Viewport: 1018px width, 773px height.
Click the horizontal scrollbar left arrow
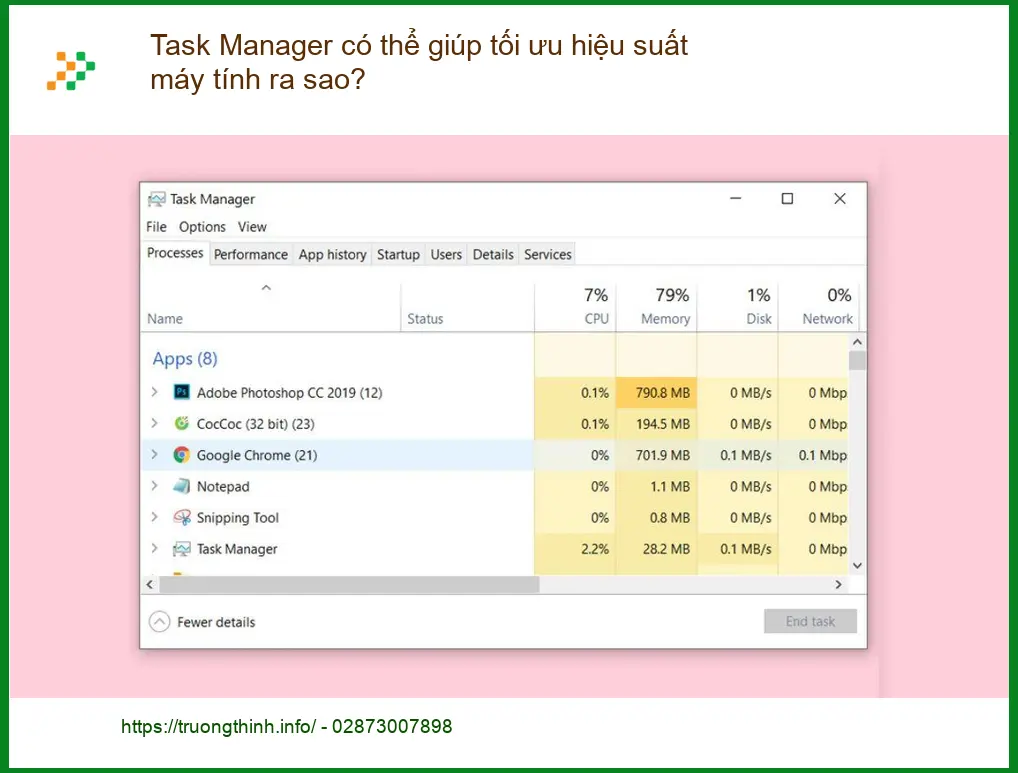[150, 584]
